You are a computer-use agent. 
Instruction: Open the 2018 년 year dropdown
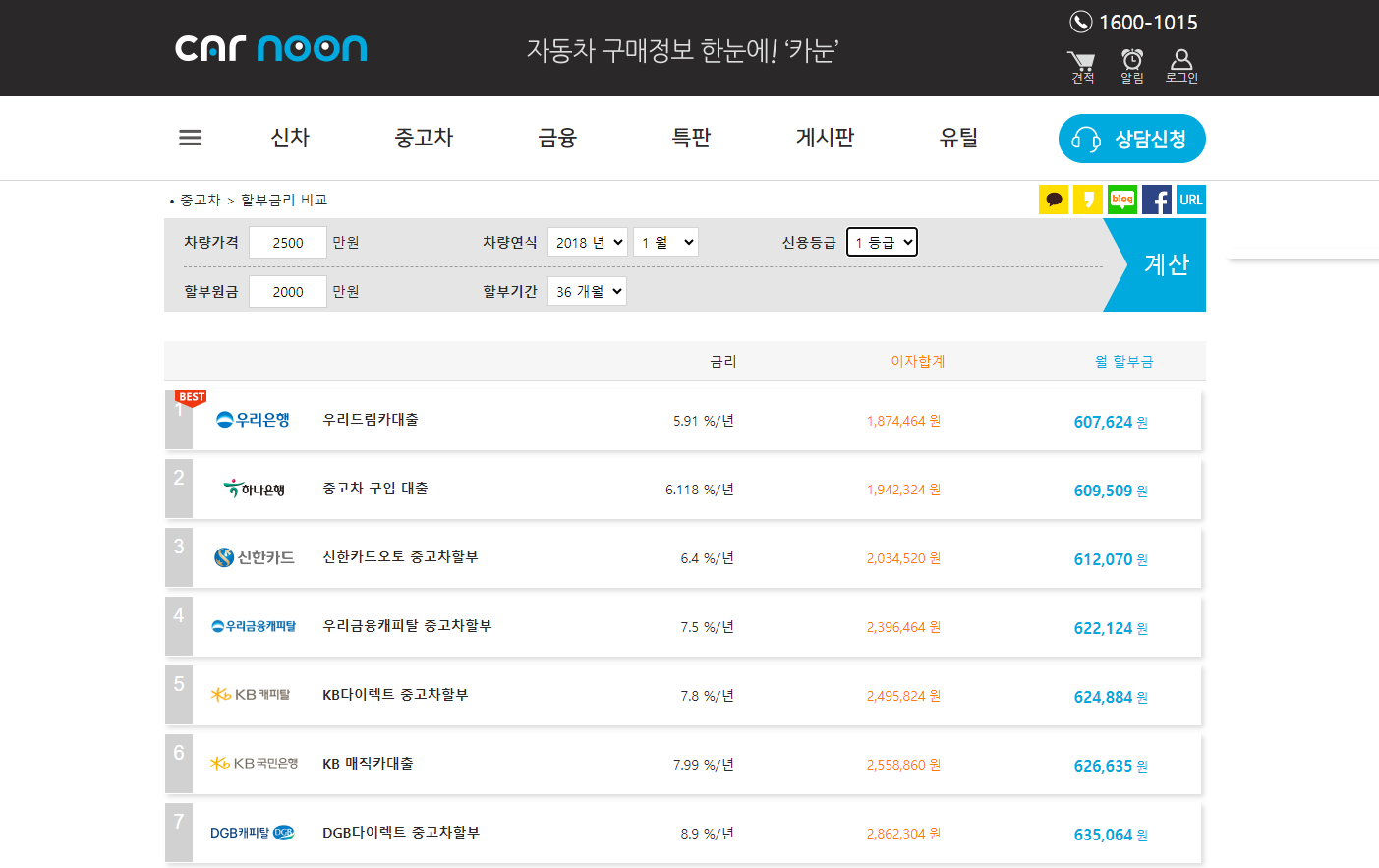pyautogui.click(x=588, y=242)
